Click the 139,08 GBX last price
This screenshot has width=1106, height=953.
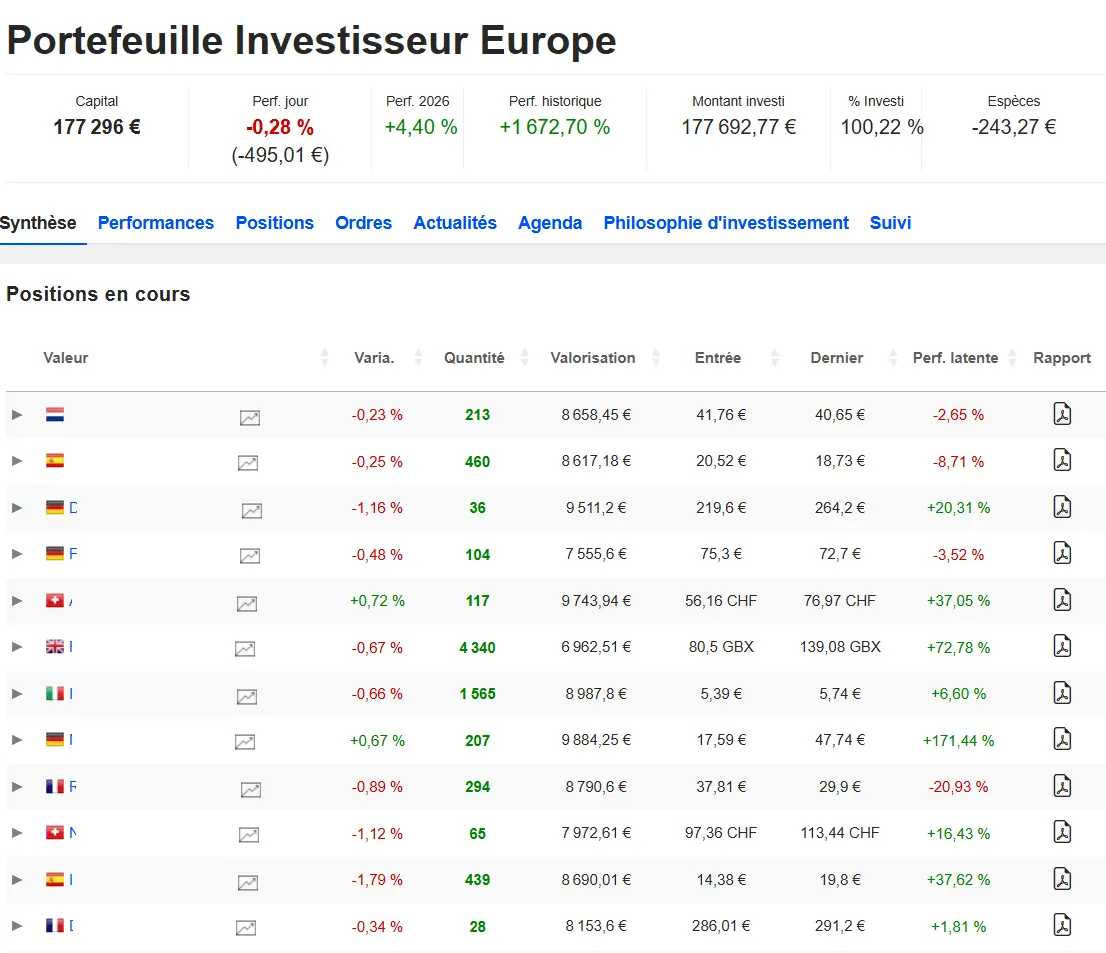(x=840, y=647)
